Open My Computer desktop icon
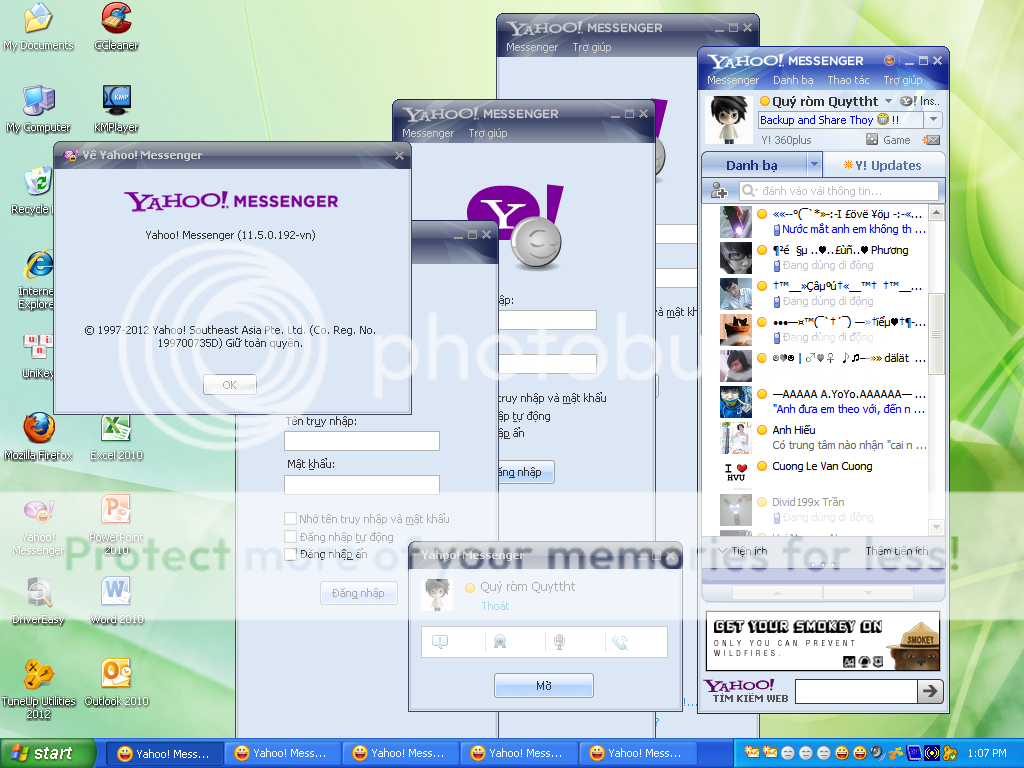Screen dimensions: 1024x768 tap(39, 108)
